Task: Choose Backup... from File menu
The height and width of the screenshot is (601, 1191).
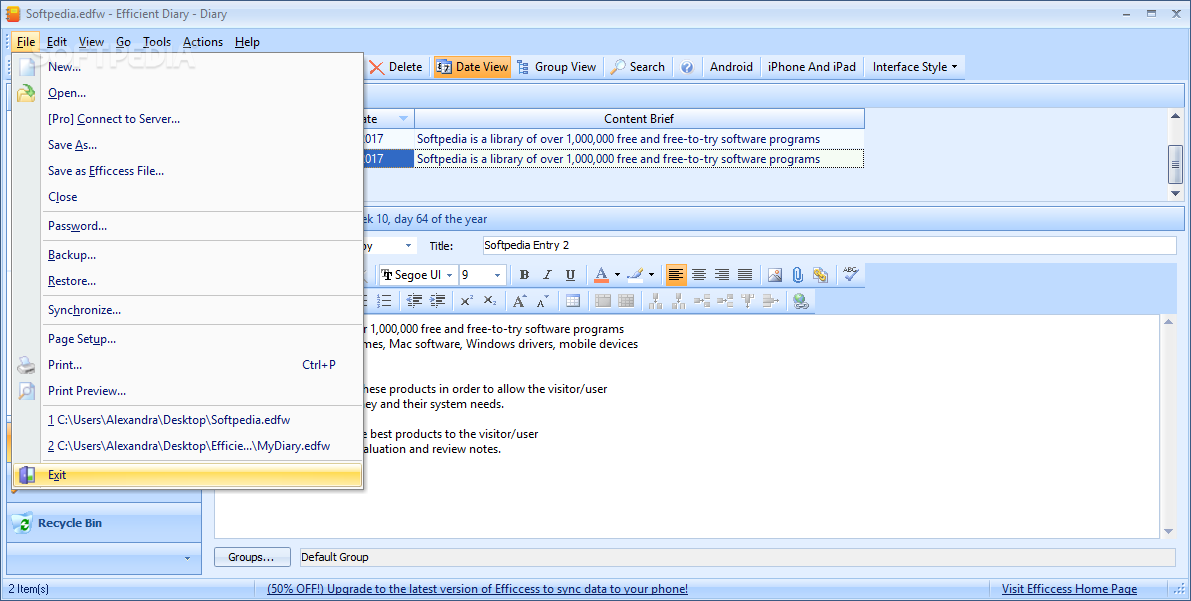Action: pyautogui.click(x=187, y=255)
